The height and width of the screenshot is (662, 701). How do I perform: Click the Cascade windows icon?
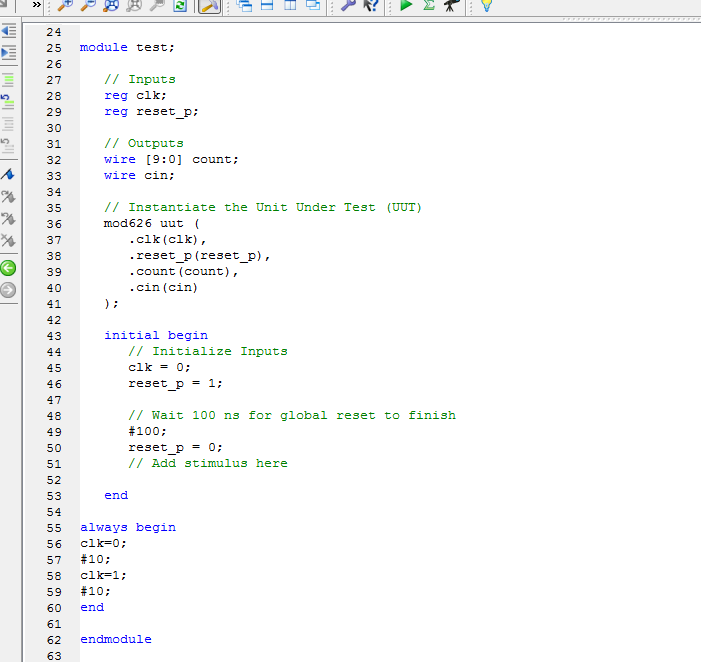[245, 5]
